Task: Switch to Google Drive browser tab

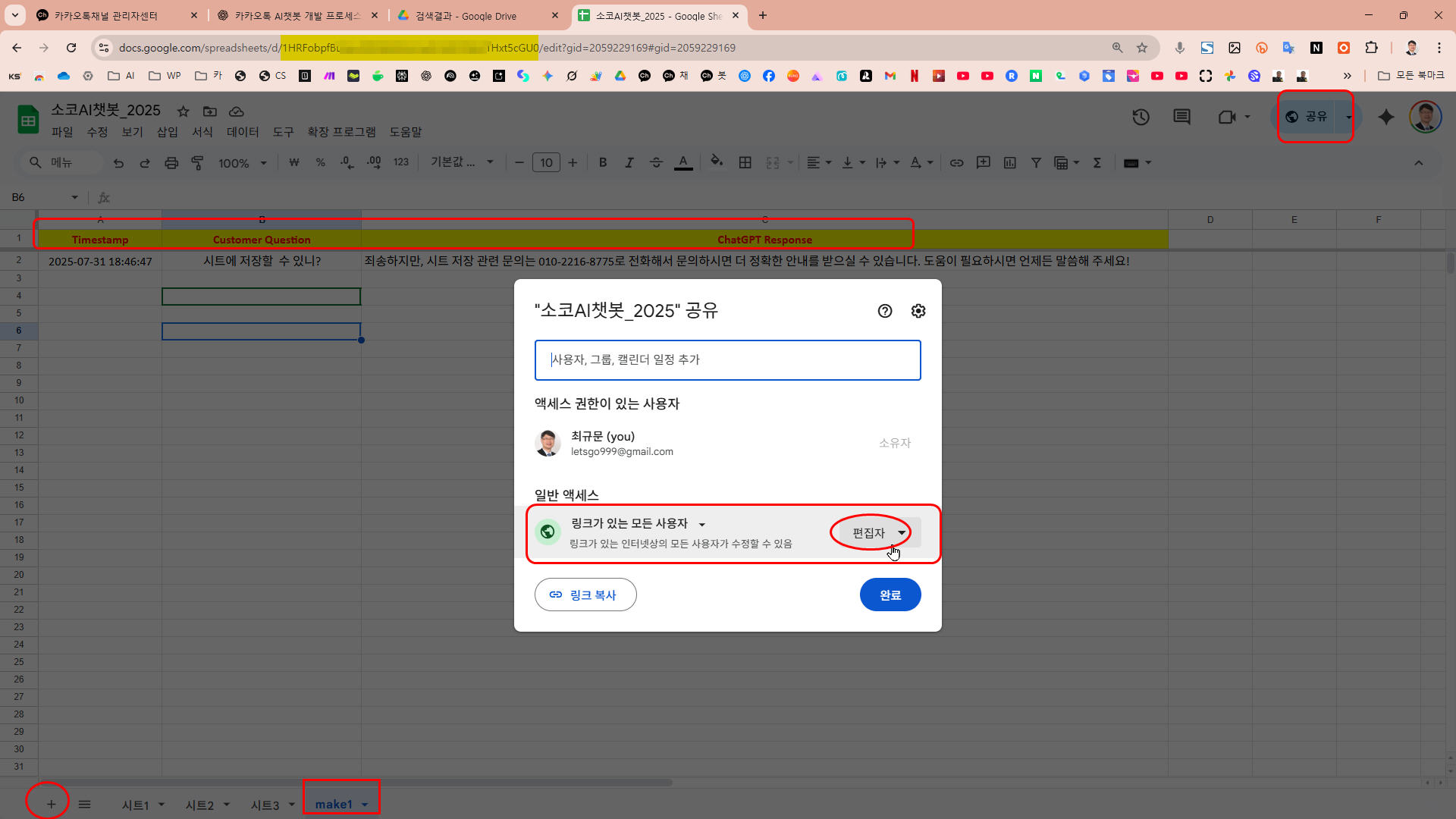Action: (478, 15)
